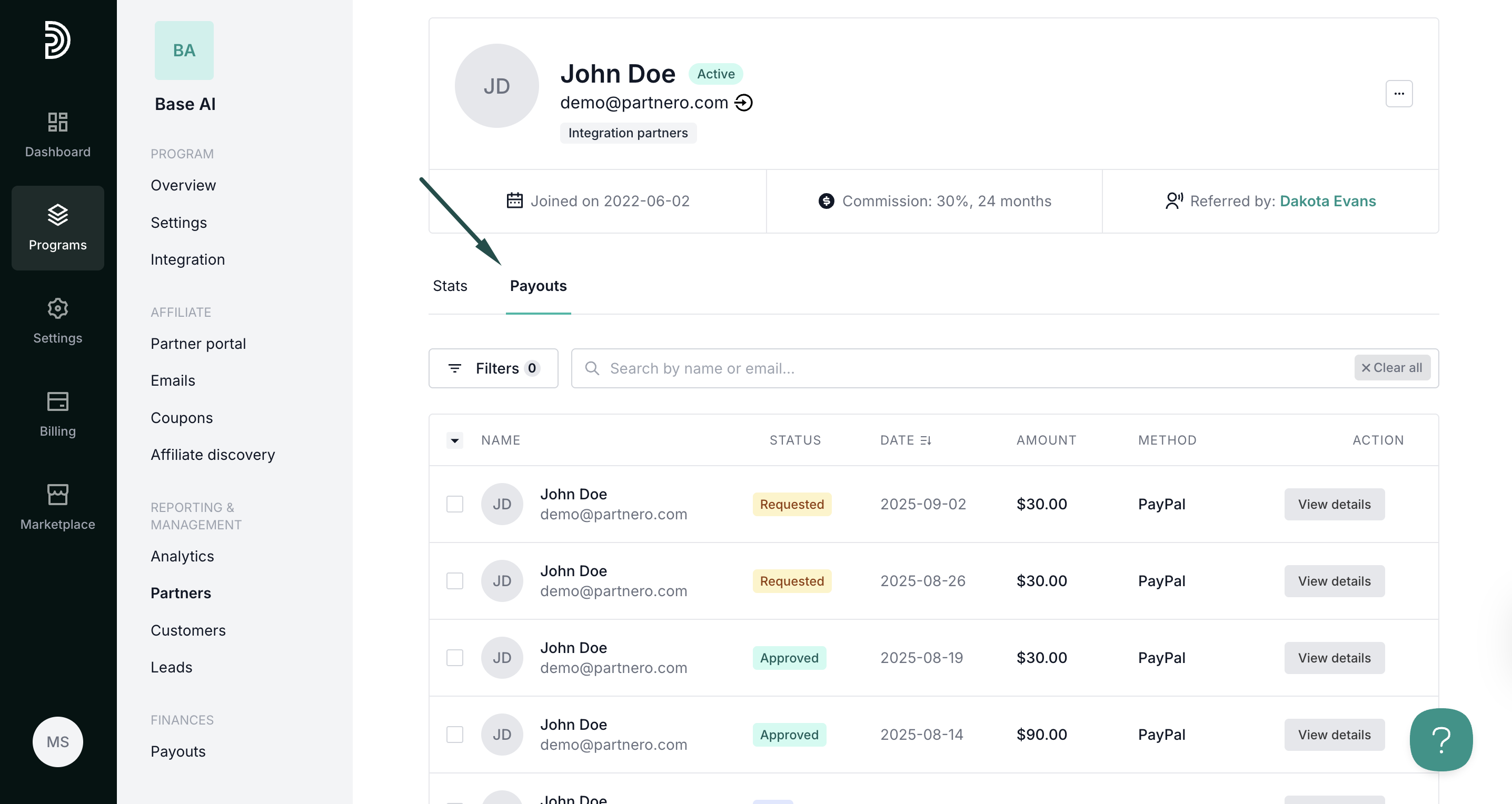Click the MS user avatar

click(x=57, y=741)
